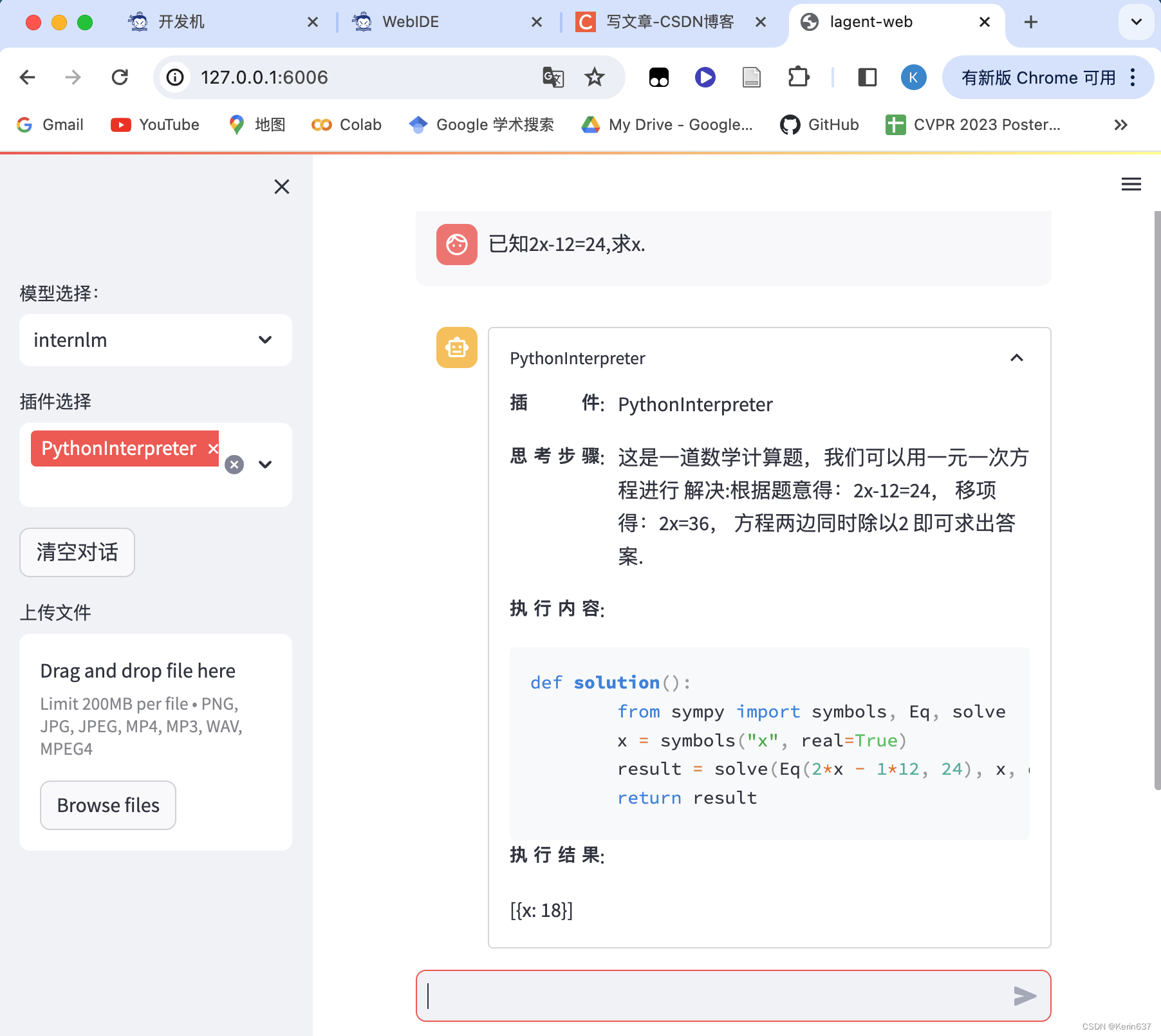The height and width of the screenshot is (1036, 1161).
Task: Click the return result code line
Action: 687,798
